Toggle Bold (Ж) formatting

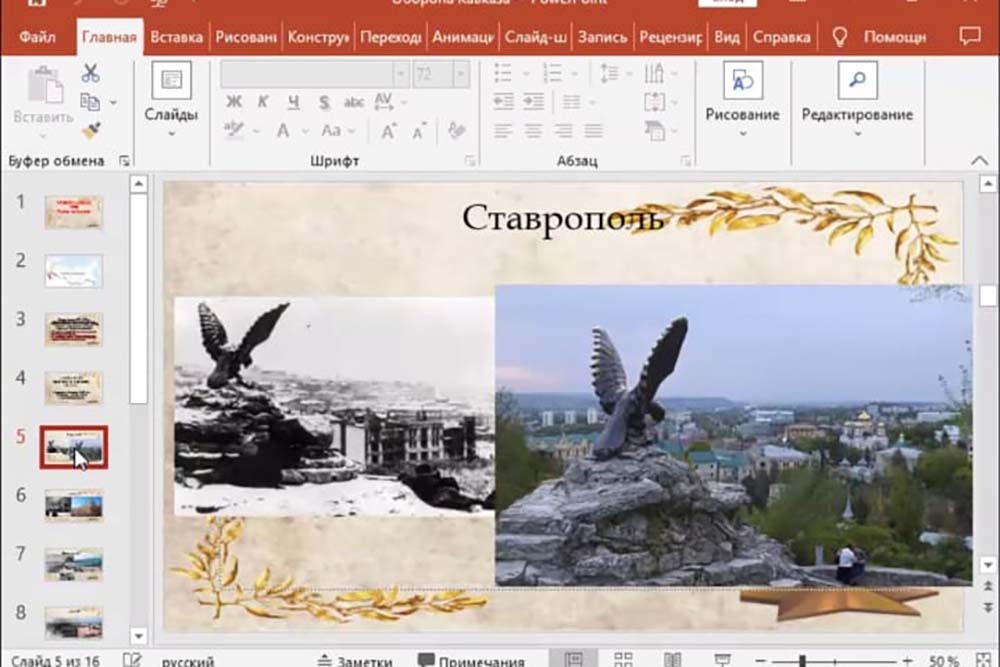click(x=234, y=101)
